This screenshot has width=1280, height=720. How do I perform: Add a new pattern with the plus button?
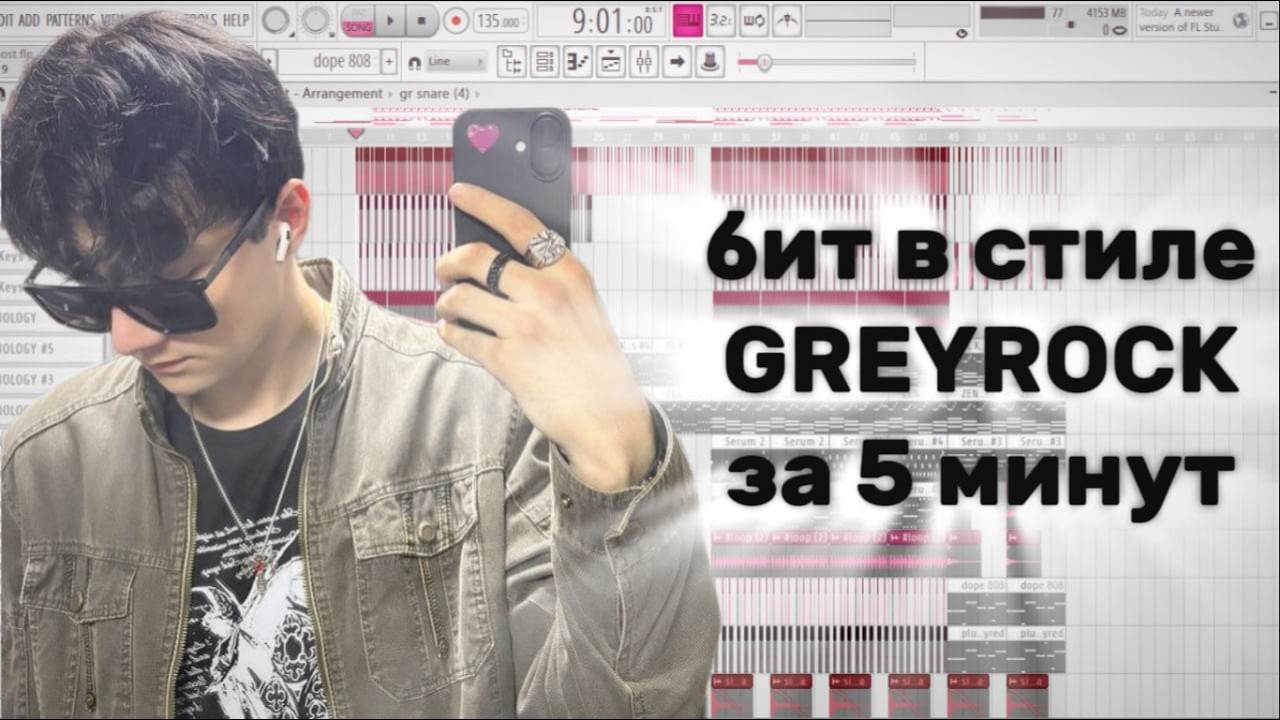point(388,61)
